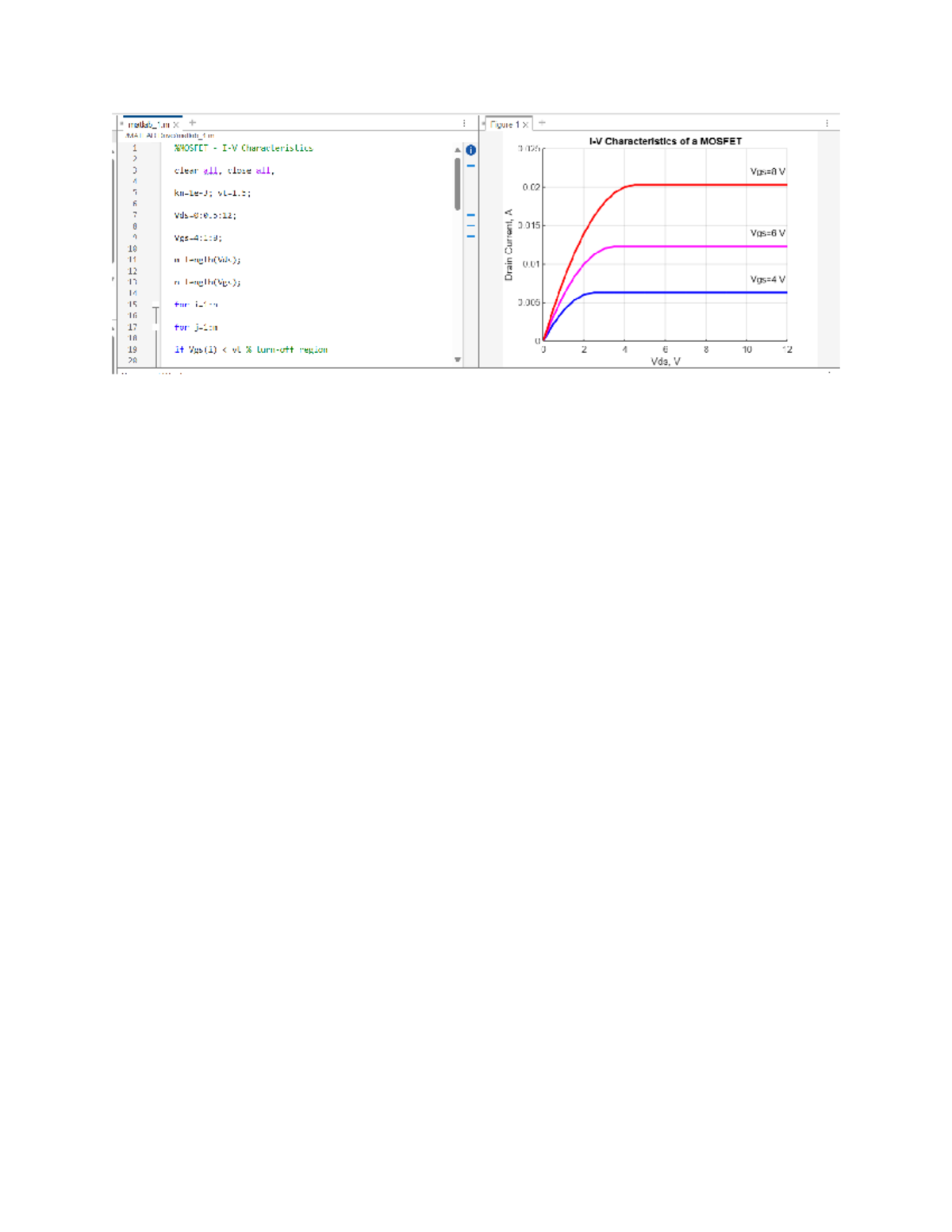Viewport: 952px width, 1232px height.
Task: Click the file path breadcrumb under the editor tab
Action: [170, 136]
